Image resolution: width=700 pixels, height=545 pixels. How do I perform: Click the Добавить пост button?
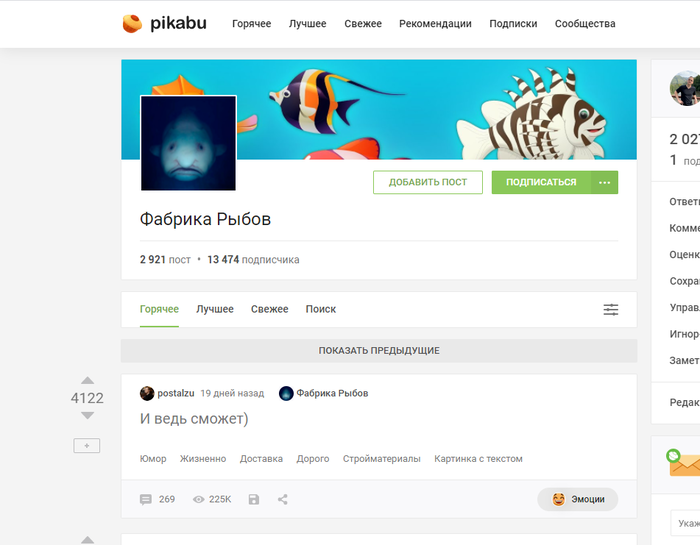428,182
